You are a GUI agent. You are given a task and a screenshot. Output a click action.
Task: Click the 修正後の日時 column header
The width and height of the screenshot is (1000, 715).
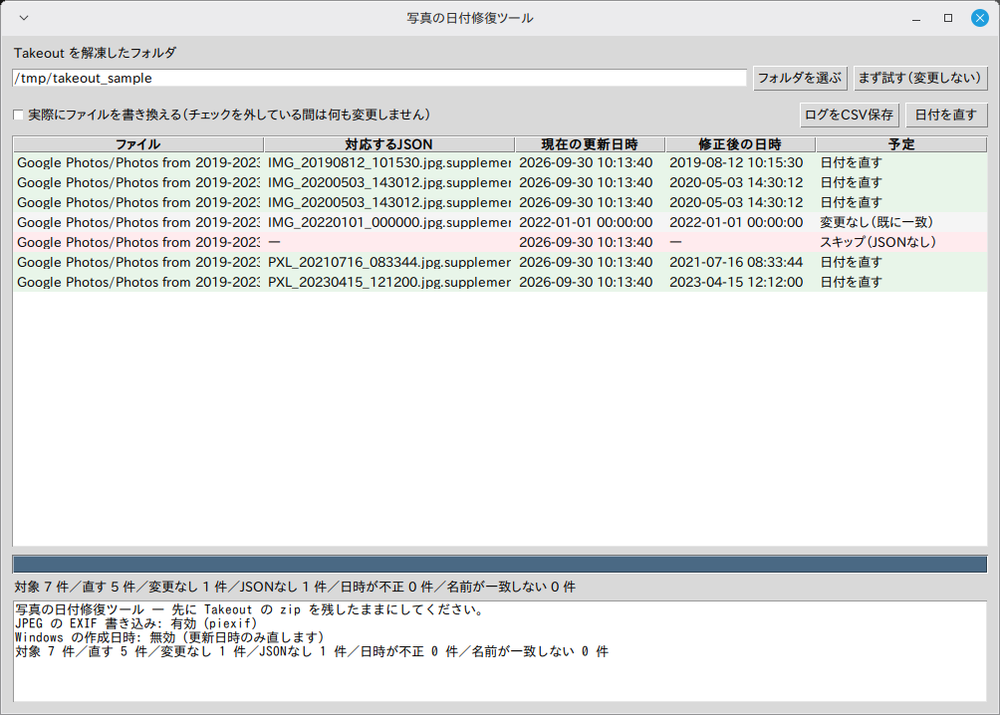point(740,144)
